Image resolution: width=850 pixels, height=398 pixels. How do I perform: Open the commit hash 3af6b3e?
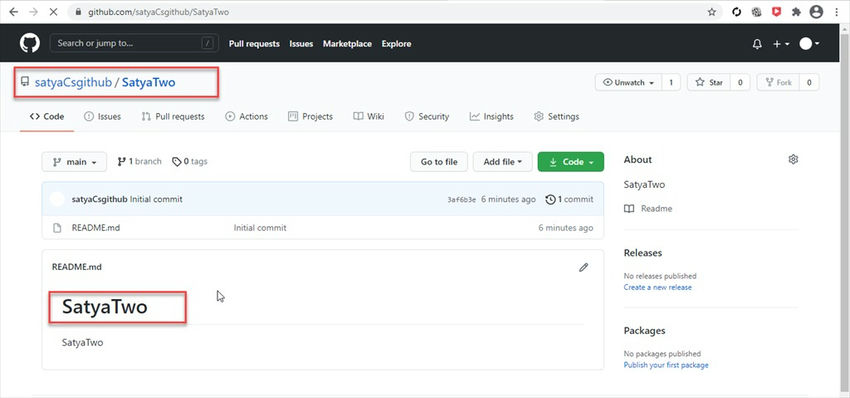coord(461,200)
